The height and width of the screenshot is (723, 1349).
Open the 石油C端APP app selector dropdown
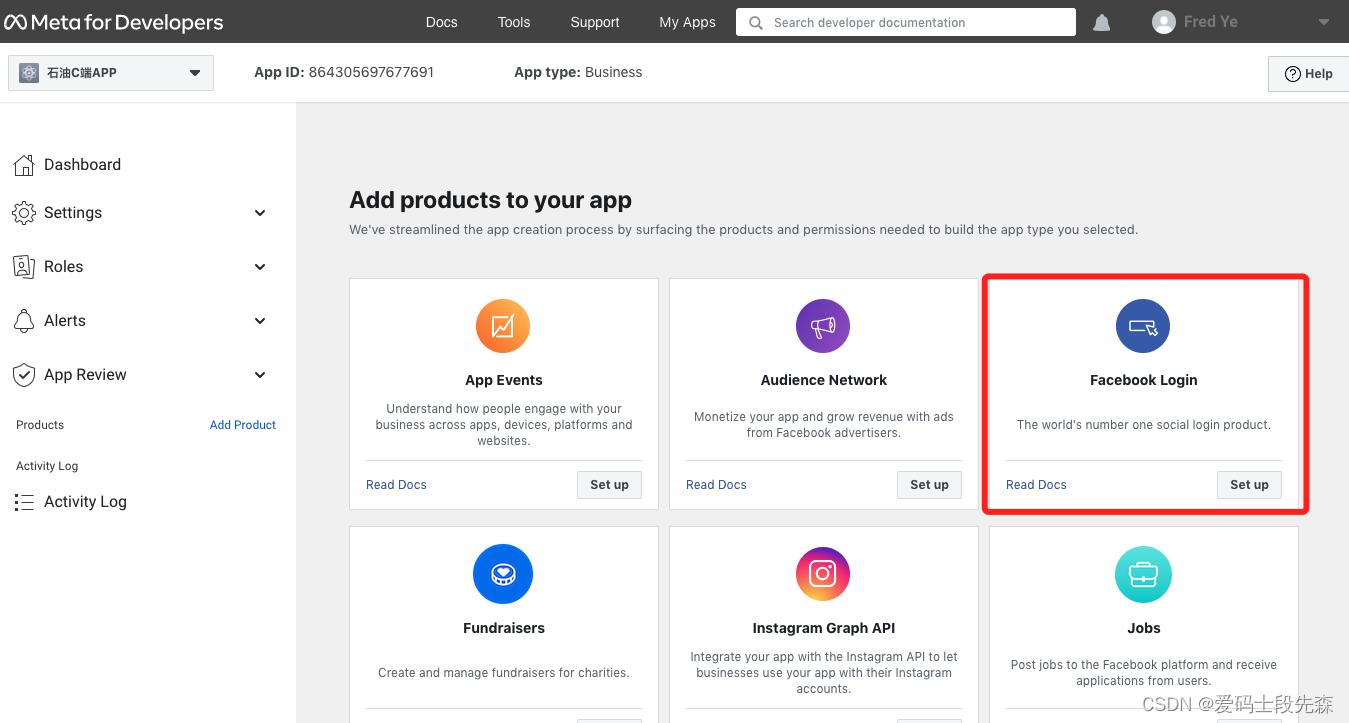tap(111, 73)
